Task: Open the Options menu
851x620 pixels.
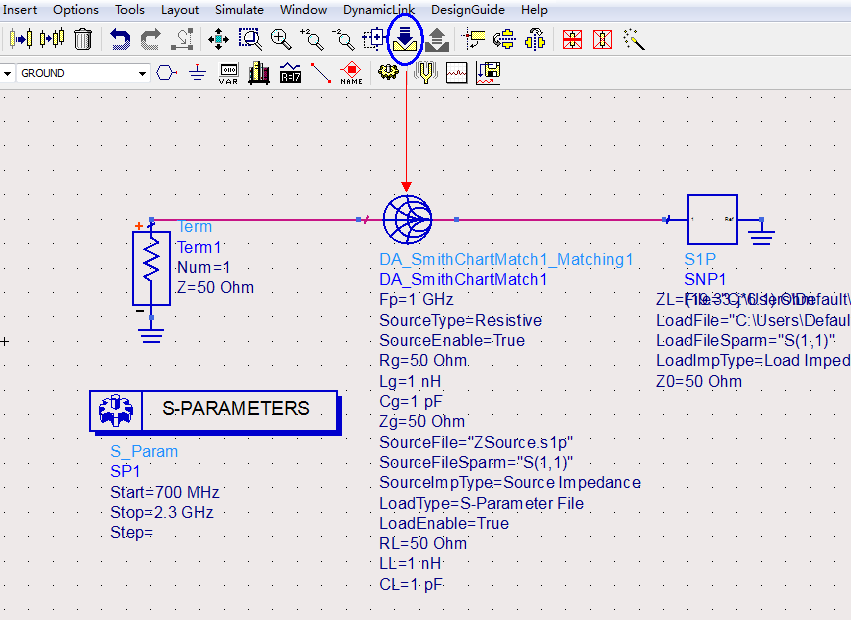Action: pyautogui.click(x=76, y=10)
